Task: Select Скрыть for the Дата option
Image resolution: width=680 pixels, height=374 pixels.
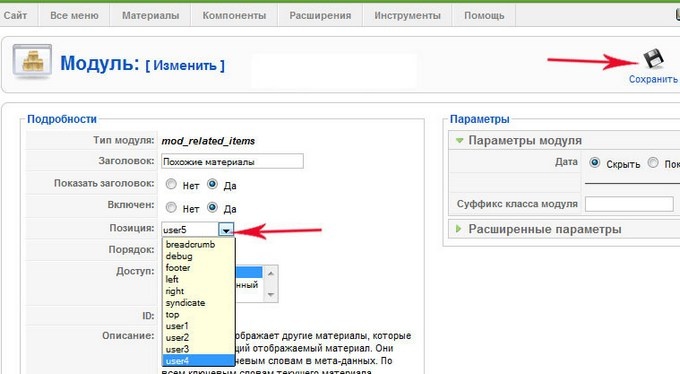Action: coord(595,163)
